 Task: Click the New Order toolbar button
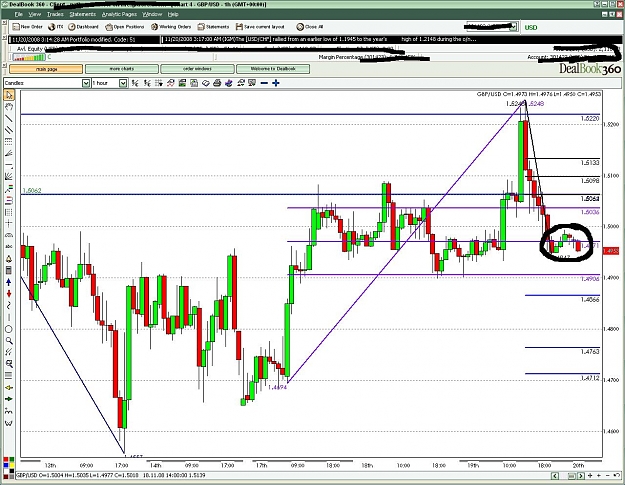pyautogui.click(x=27, y=27)
